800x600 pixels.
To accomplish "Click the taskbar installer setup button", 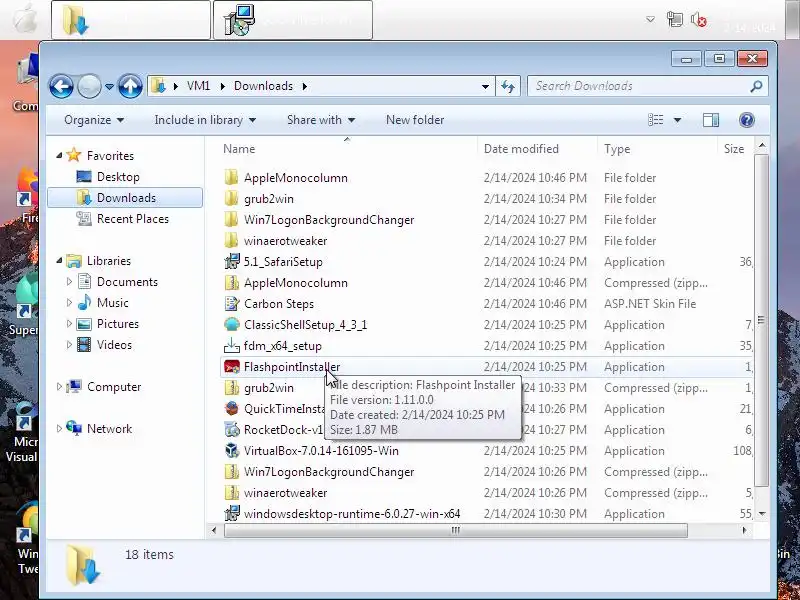I will pos(293,20).
